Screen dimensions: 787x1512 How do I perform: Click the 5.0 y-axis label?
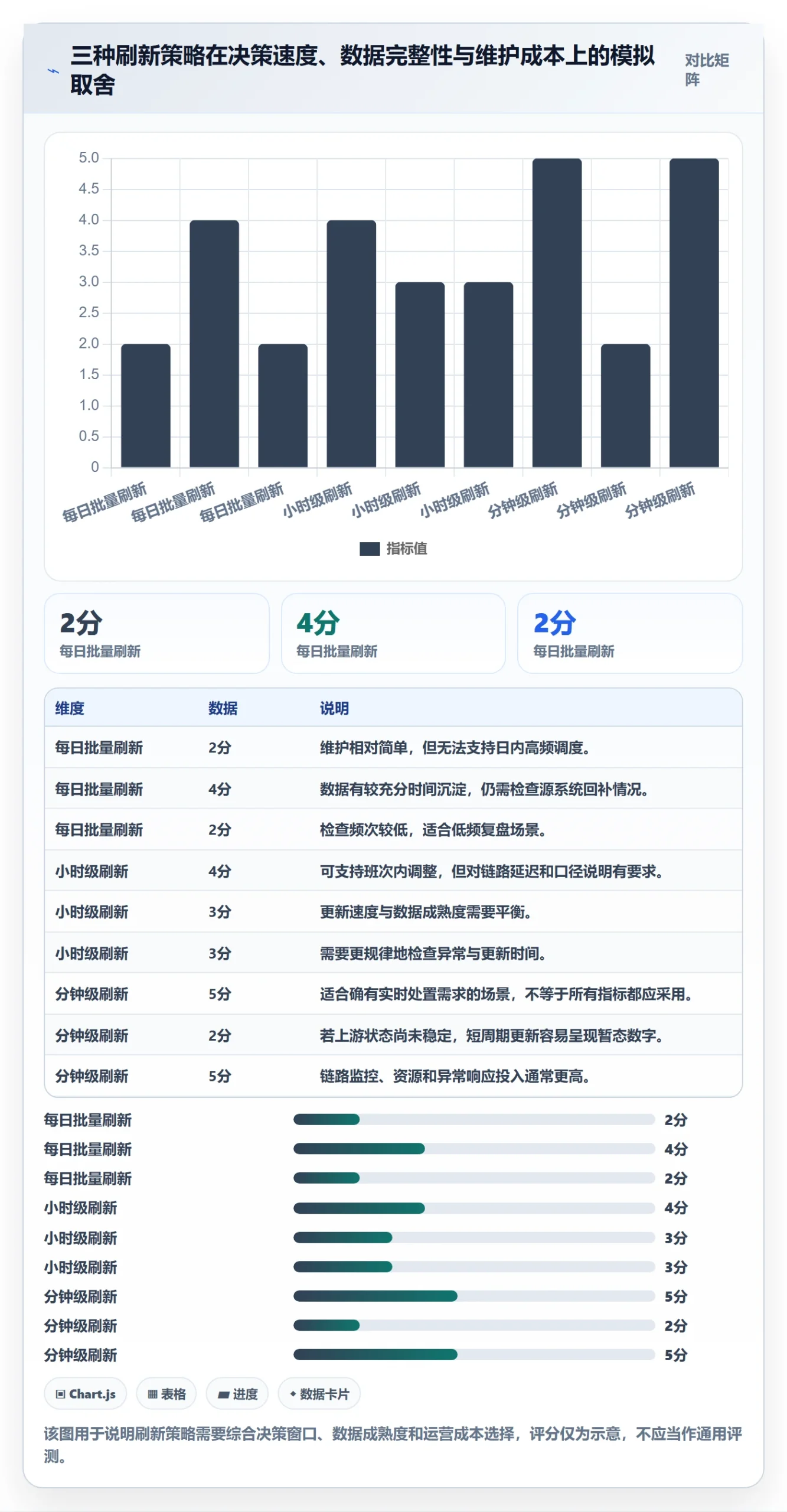[89, 158]
